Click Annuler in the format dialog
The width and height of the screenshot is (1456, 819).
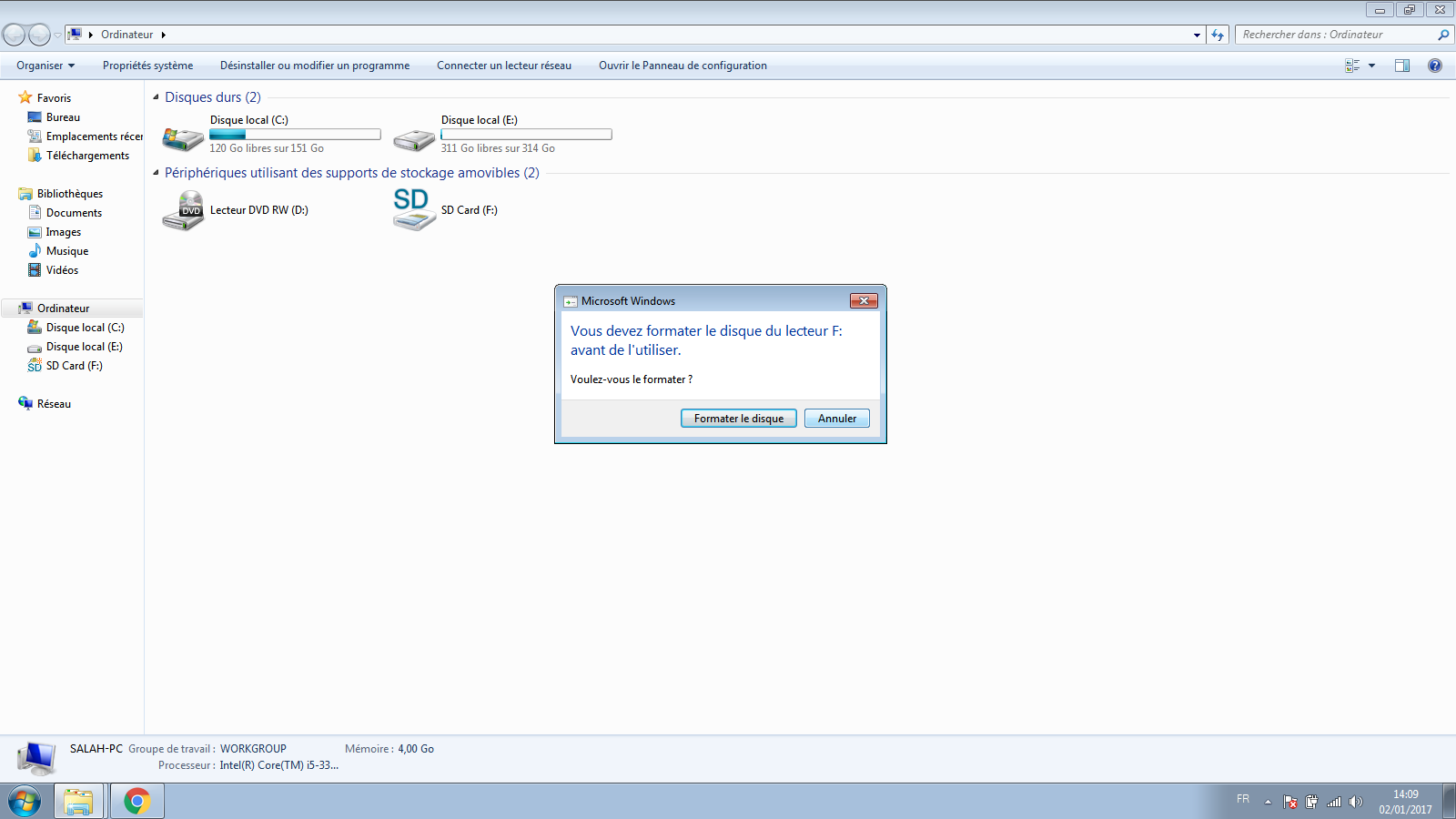837,419
